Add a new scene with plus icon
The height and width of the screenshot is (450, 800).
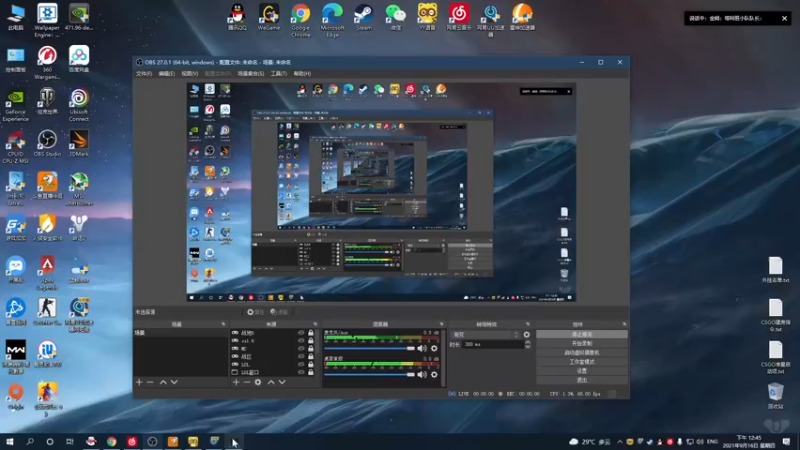pos(139,382)
